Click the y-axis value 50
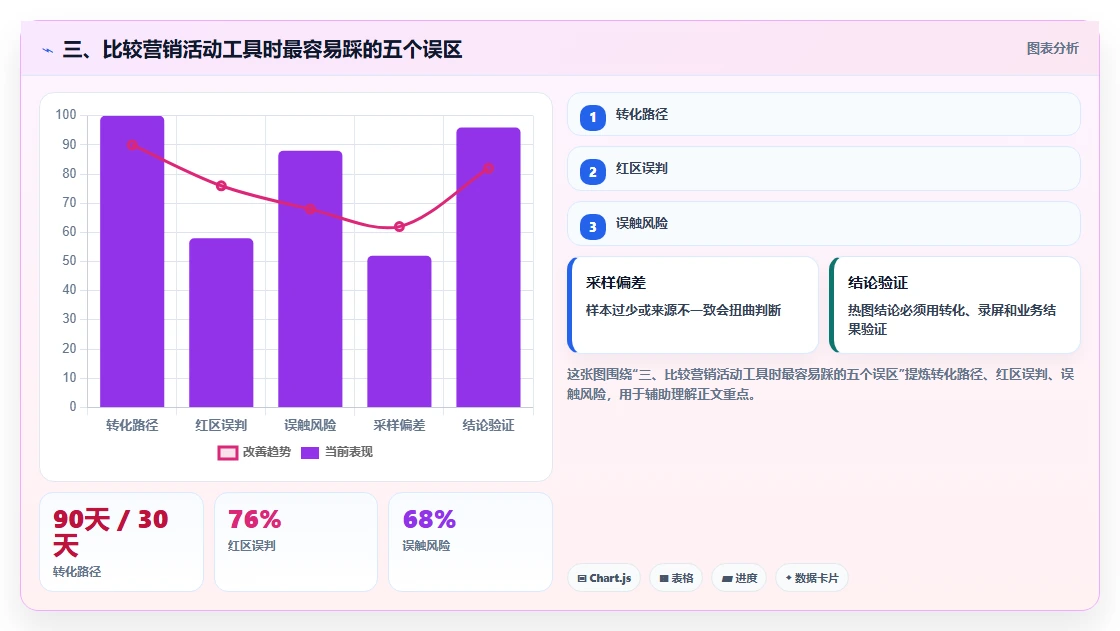The width and height of the screenshot is (1120, 631). click(x=69, y=261)
